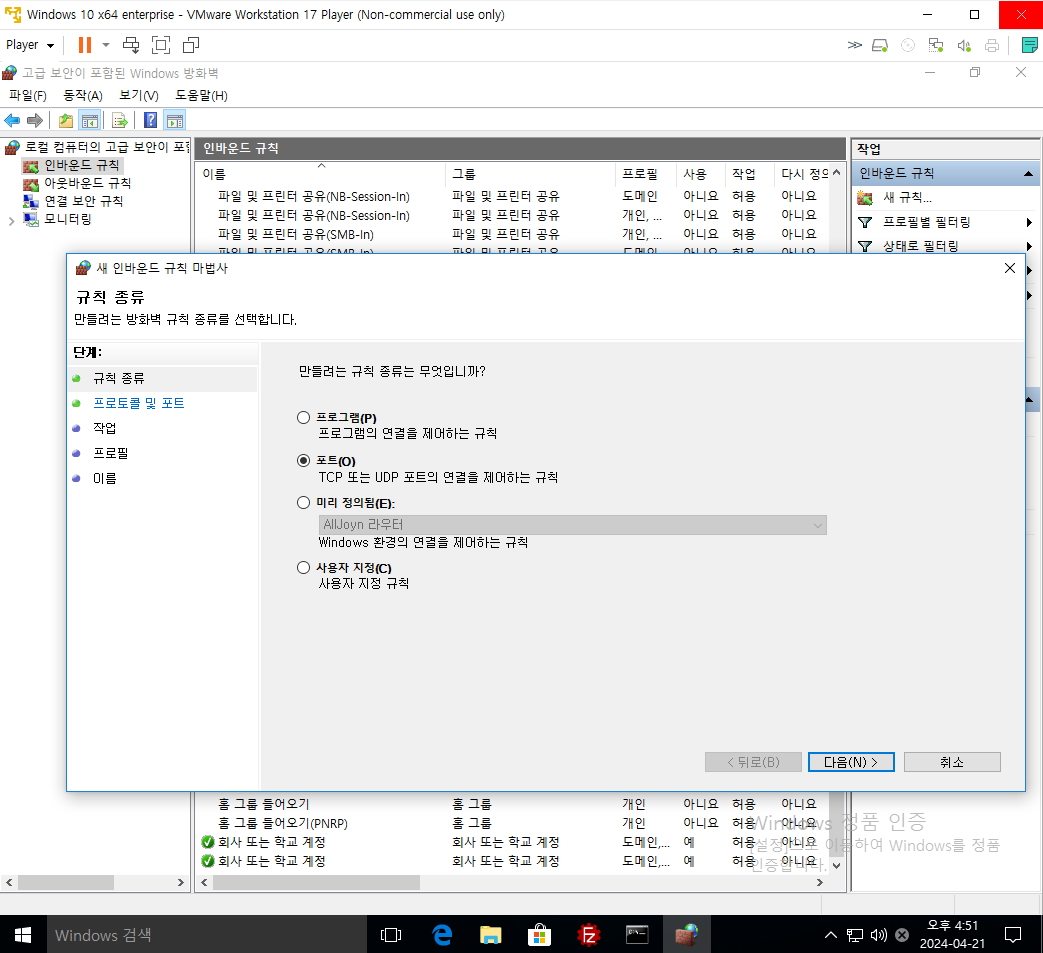Enter full screen mode in VMware toolbar

point(161,45)
